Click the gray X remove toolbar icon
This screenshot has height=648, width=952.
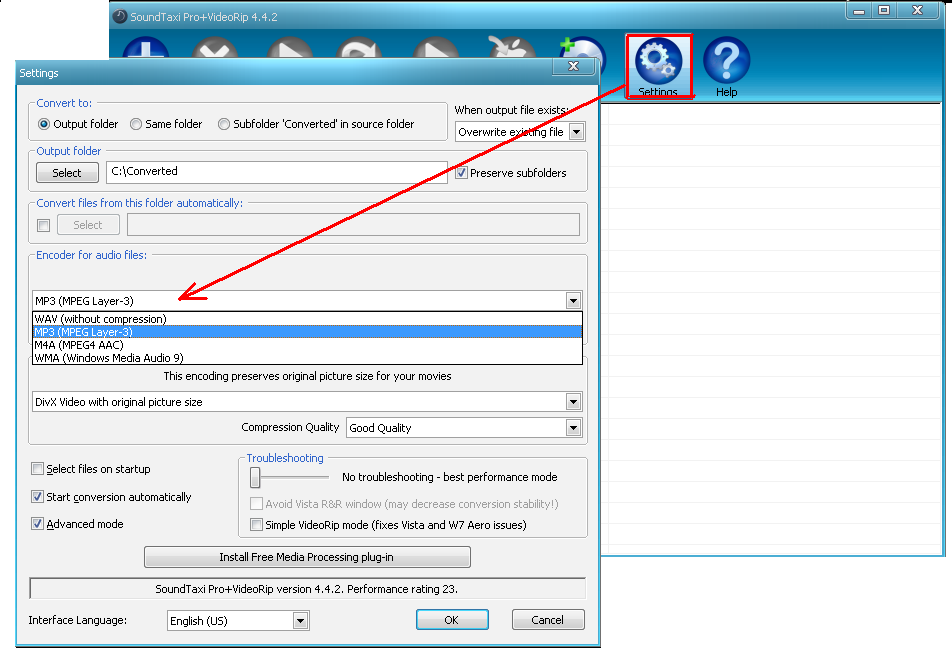tap(215, 47)
